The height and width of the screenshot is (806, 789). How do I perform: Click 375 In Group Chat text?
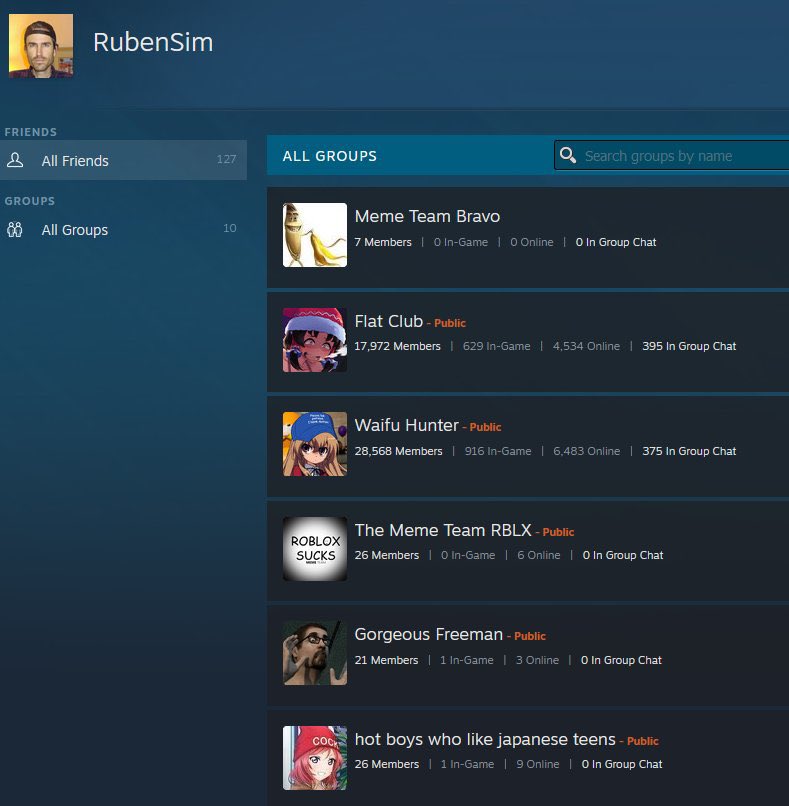click(x=689, y=451)
